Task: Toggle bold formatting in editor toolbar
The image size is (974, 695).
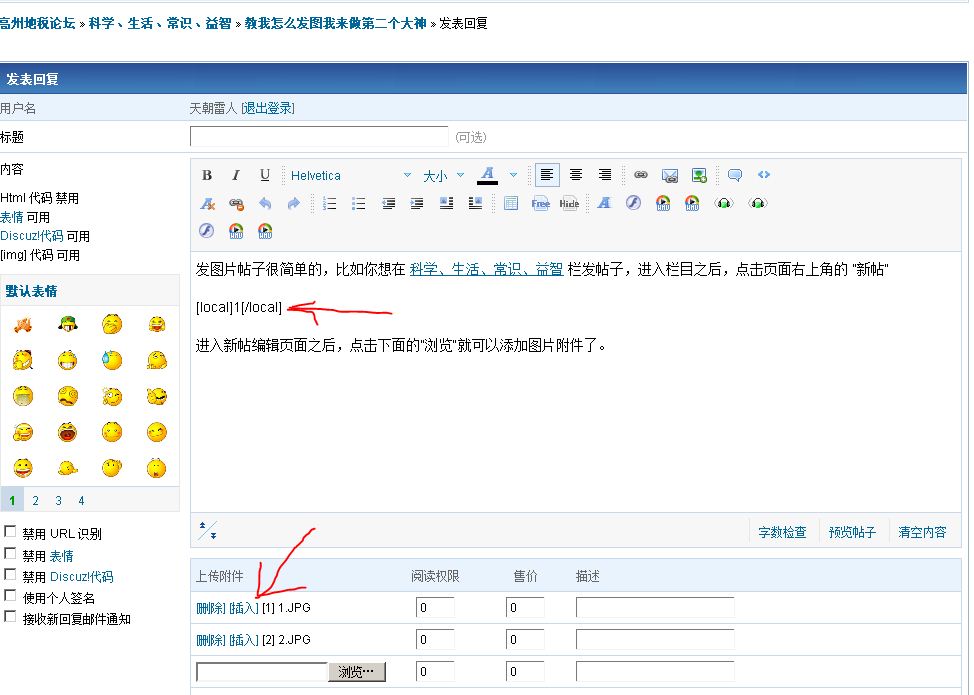Action: (207, 175)
